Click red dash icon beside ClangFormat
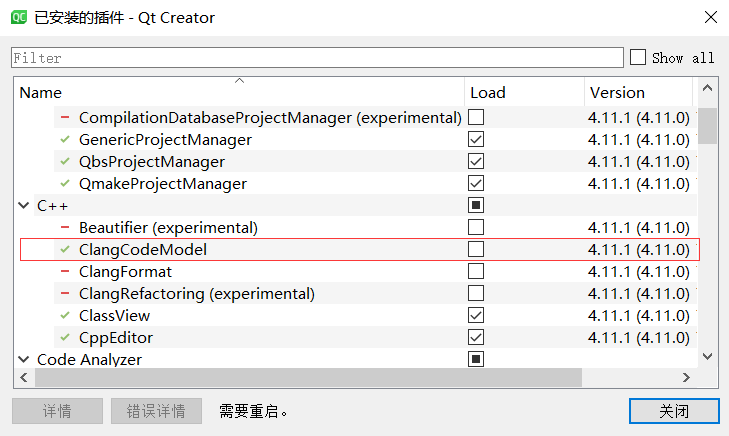 tap(65, 271)
